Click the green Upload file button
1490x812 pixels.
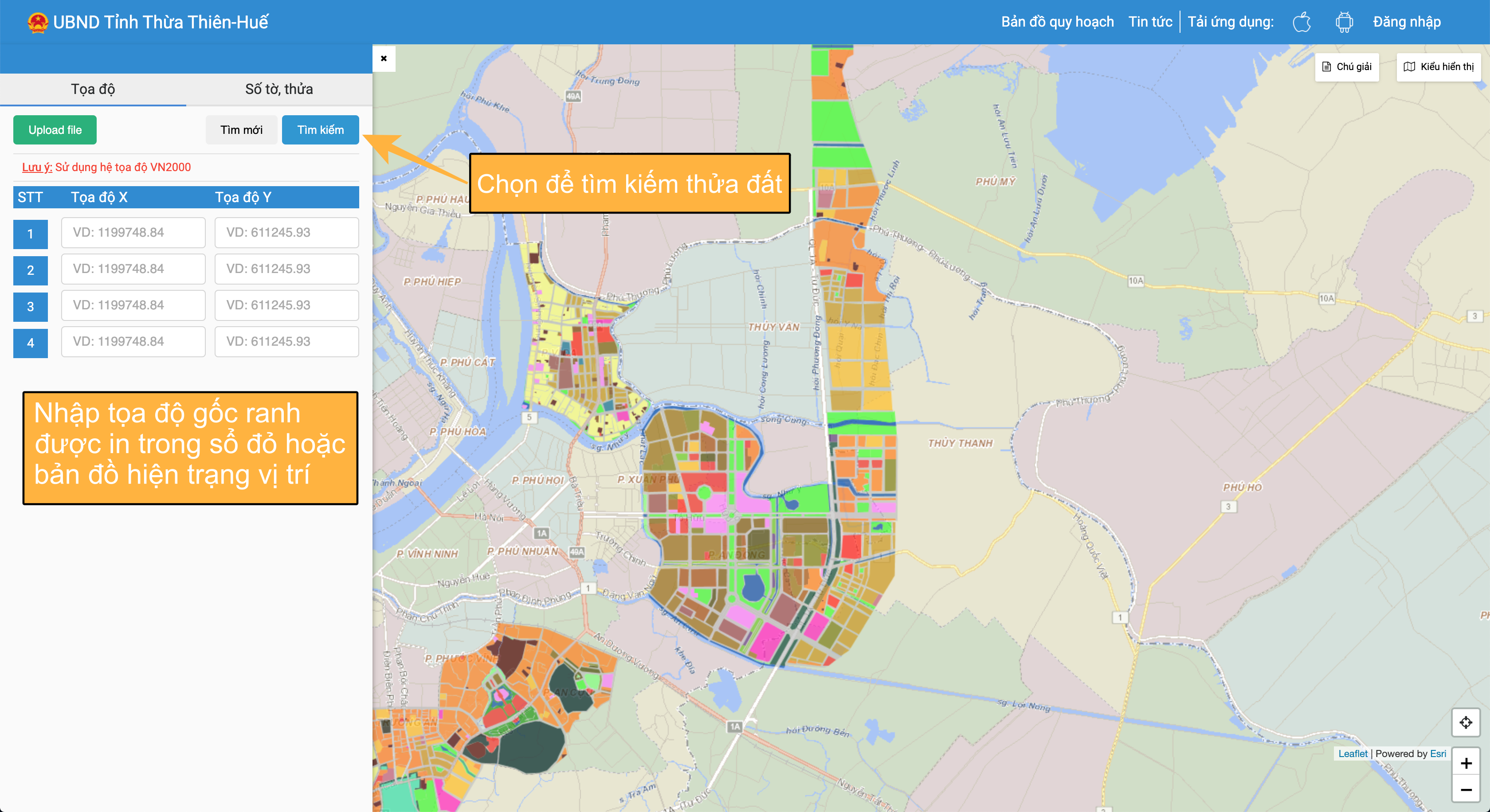(x=55, y=130)
